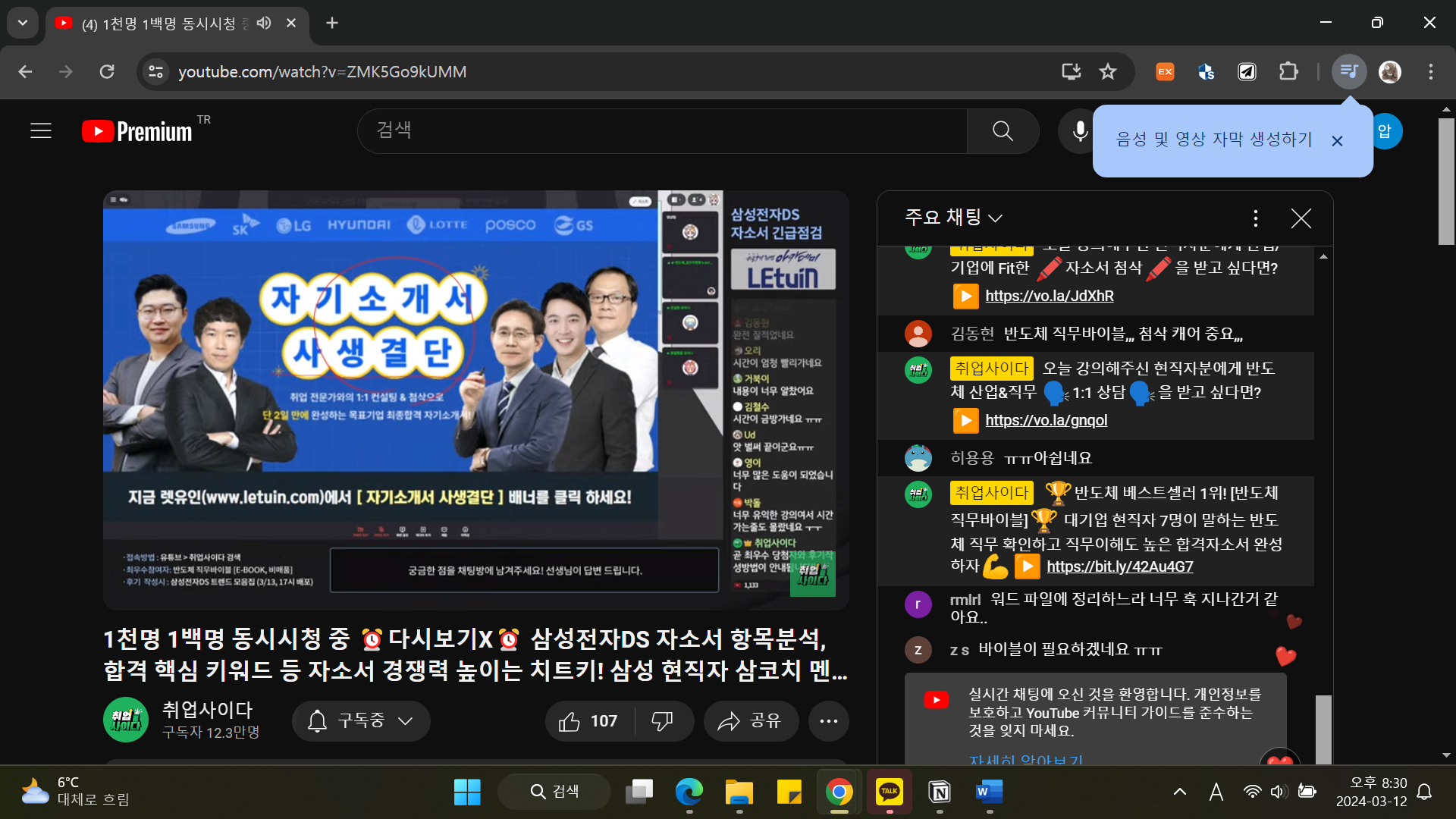Start voice search with microphone icon

(x=1080, y=131)
